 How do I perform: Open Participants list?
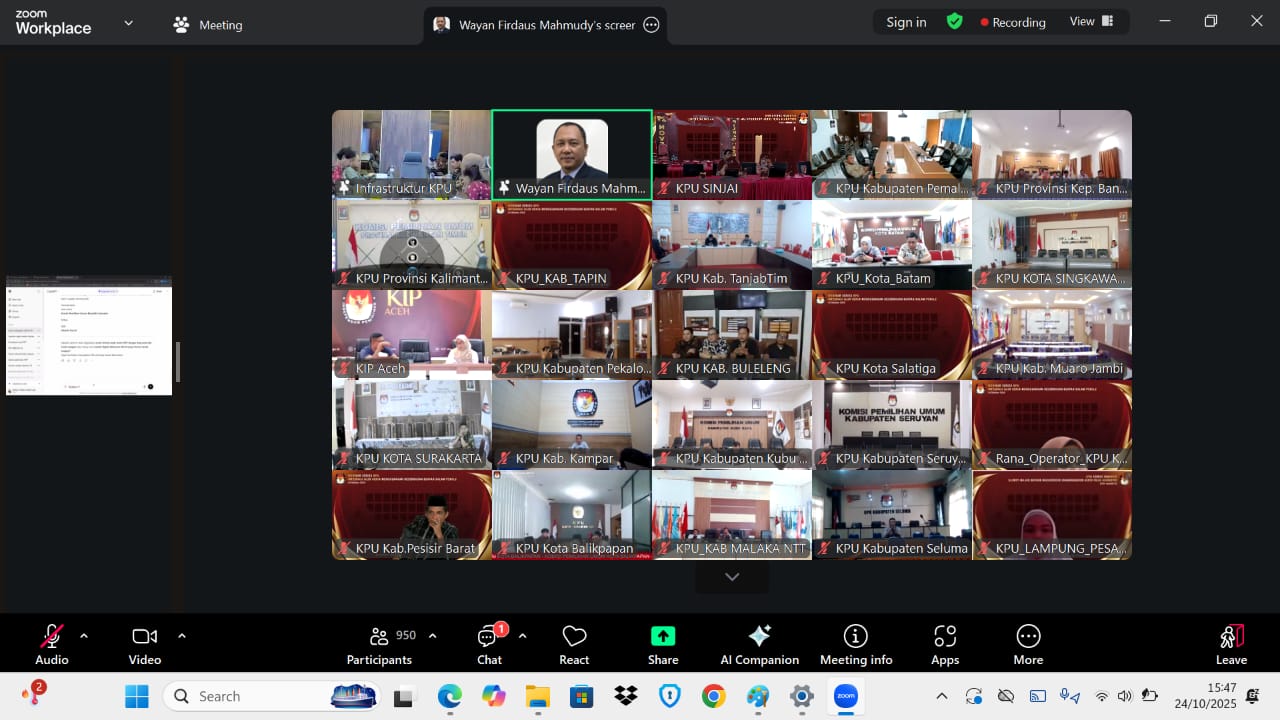coord(380,644)
